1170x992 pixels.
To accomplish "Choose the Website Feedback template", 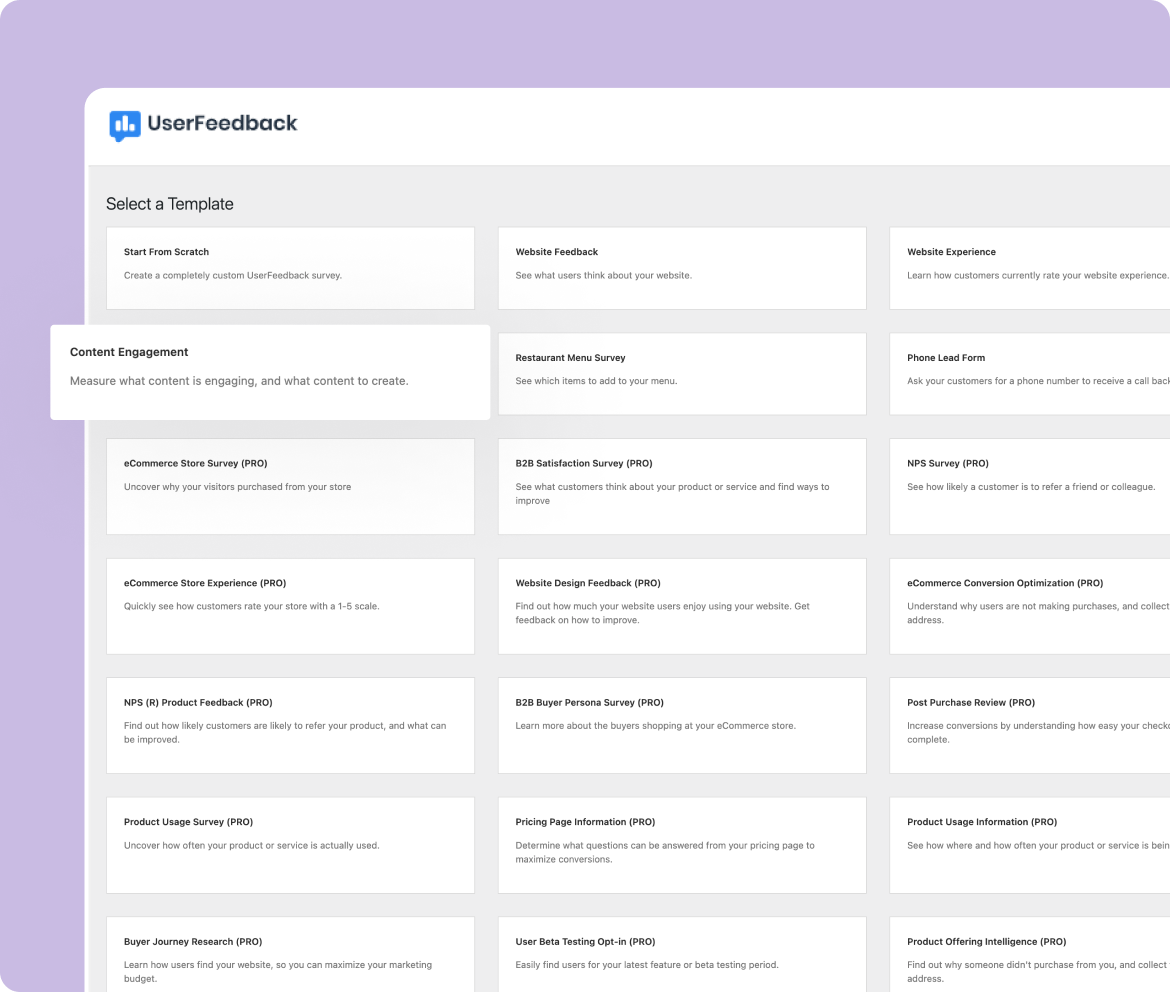I will pyautogui.click(x=682, y=268).
